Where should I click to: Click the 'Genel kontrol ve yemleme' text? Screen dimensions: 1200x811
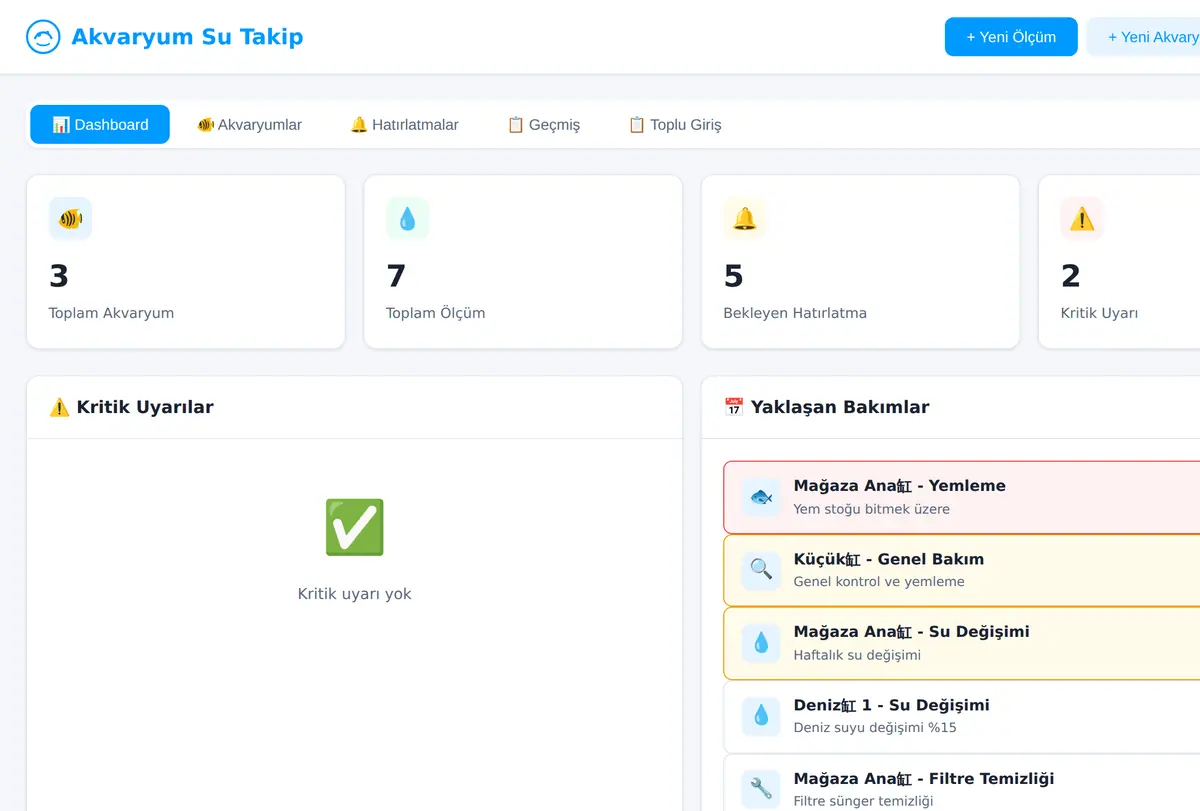(x=879, y=582)
